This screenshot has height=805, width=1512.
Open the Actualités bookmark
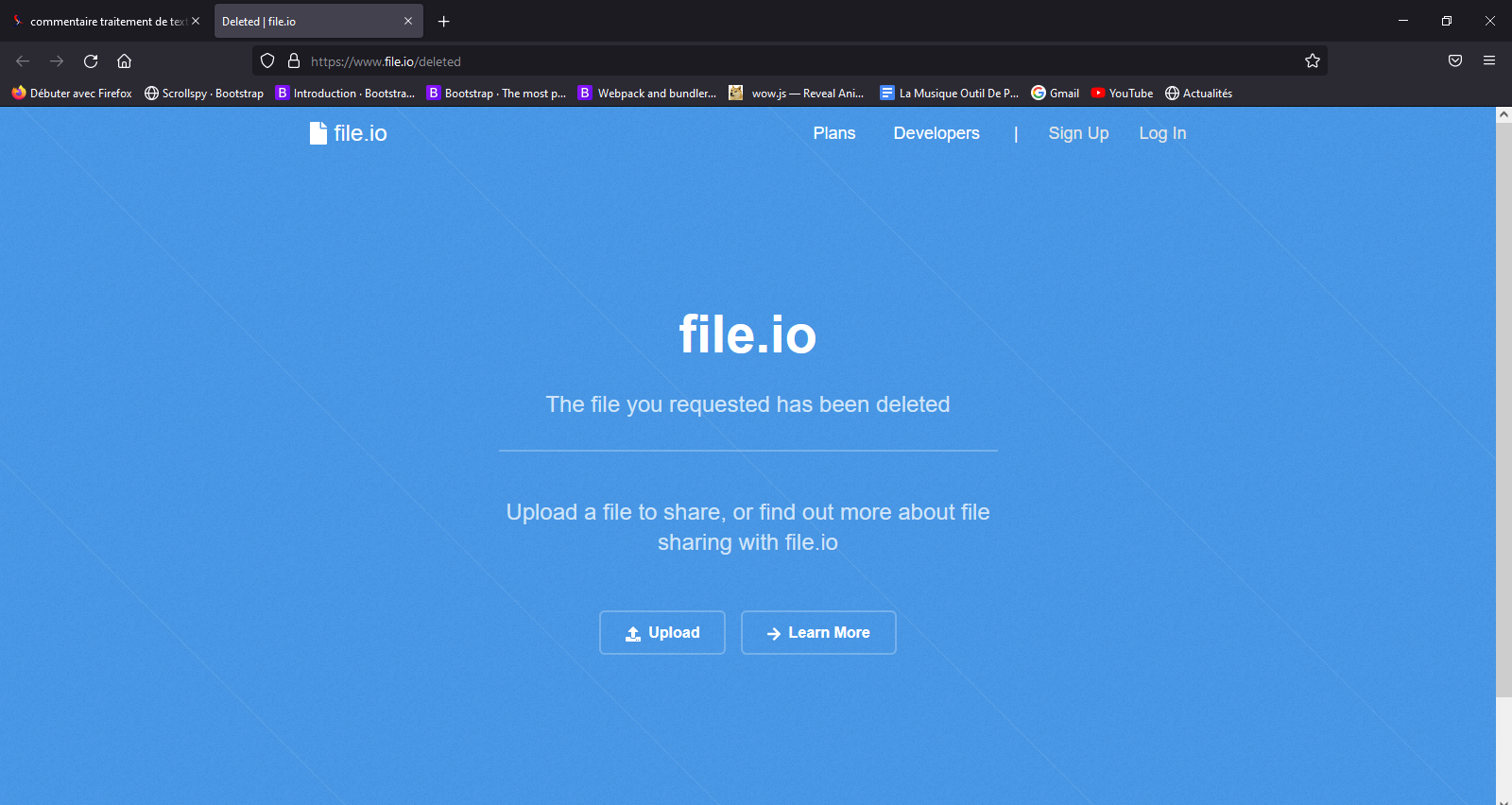coord(1198,93)
